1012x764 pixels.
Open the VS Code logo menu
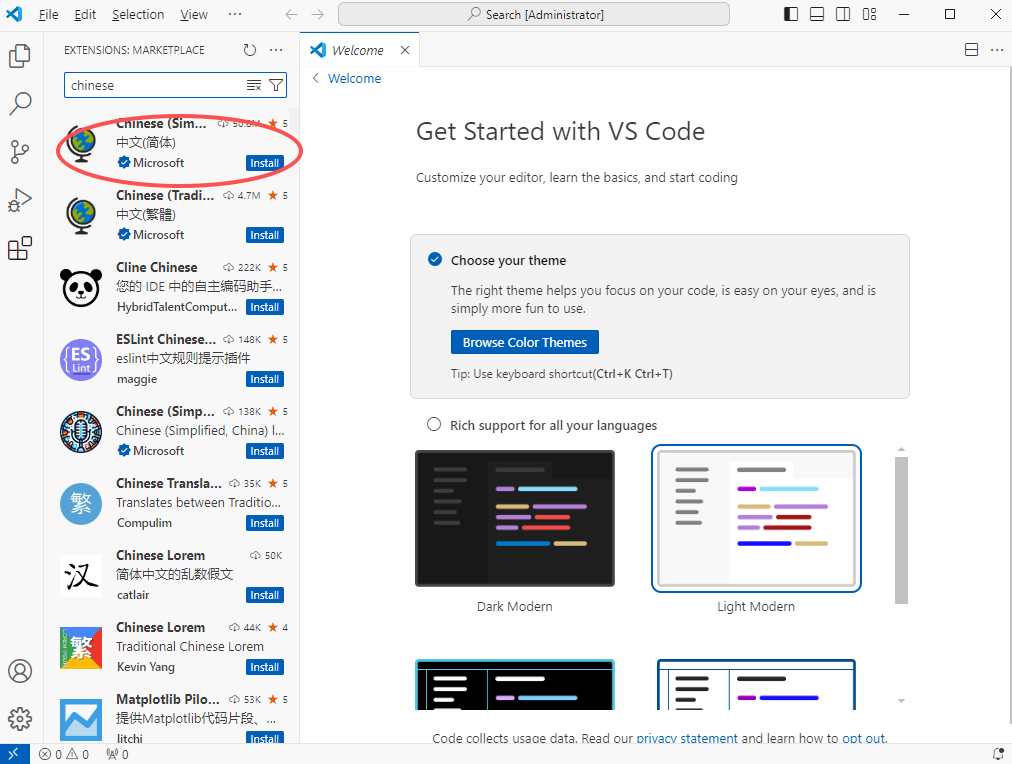pos(14,14)
